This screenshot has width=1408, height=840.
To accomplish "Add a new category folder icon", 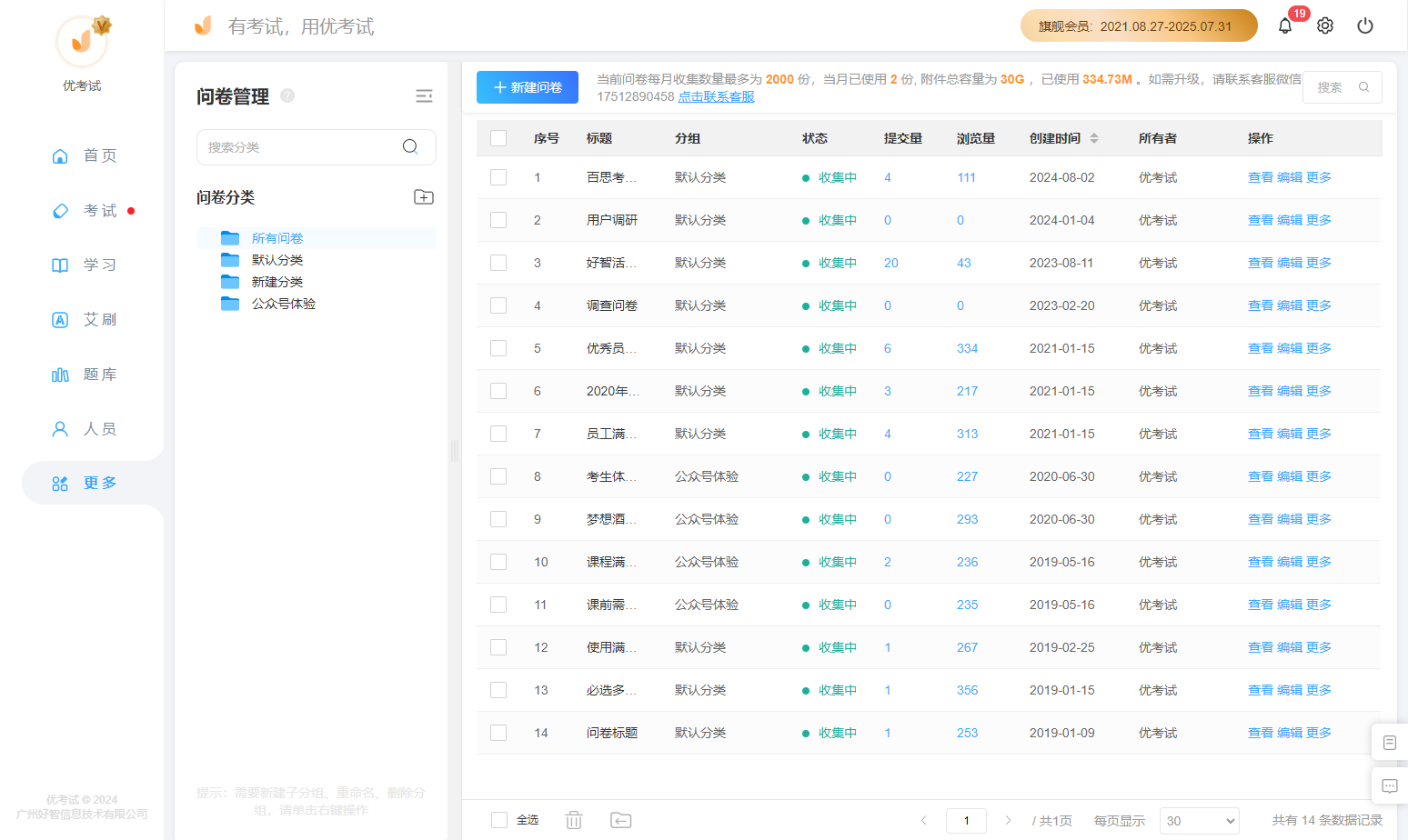I will 424,197.
